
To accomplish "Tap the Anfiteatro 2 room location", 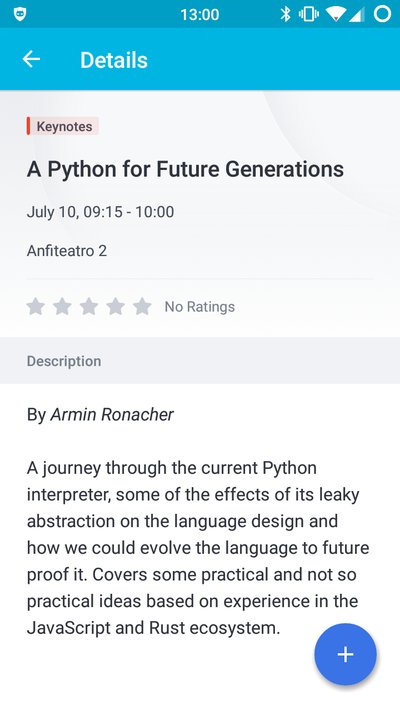I will point(67,250).
